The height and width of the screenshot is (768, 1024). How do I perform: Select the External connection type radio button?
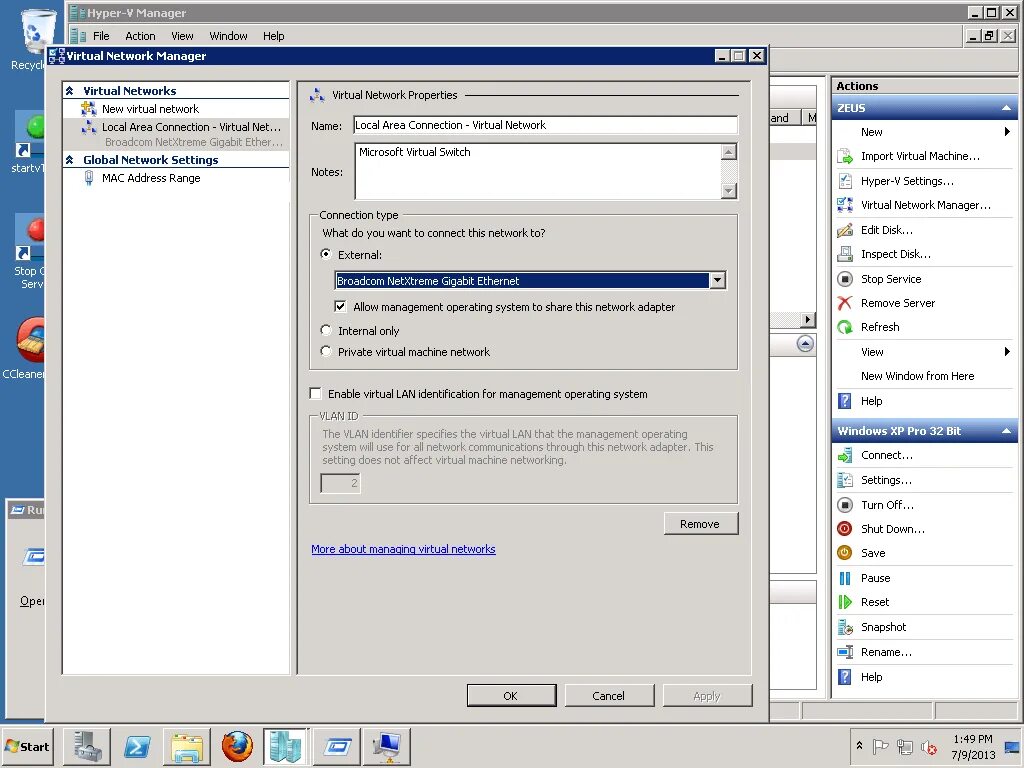coord(326,254)
